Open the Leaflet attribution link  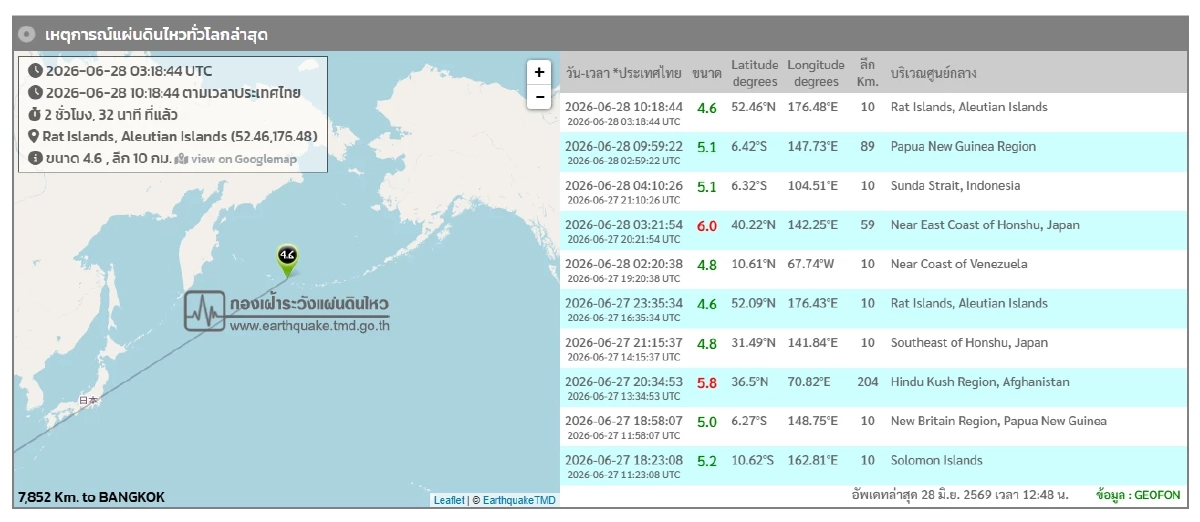pos(449,500)
